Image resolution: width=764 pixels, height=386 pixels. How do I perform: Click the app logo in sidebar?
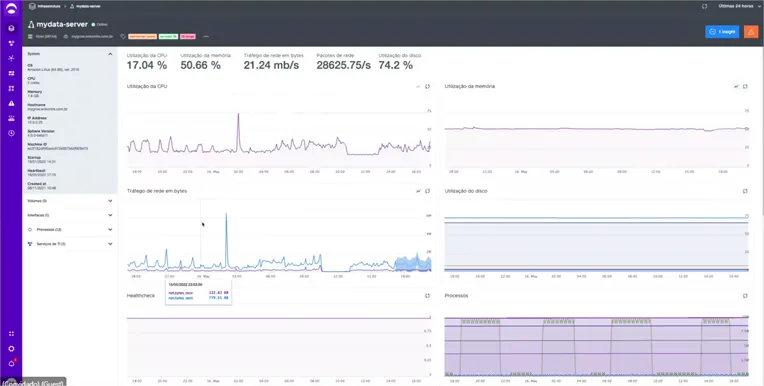11,9
